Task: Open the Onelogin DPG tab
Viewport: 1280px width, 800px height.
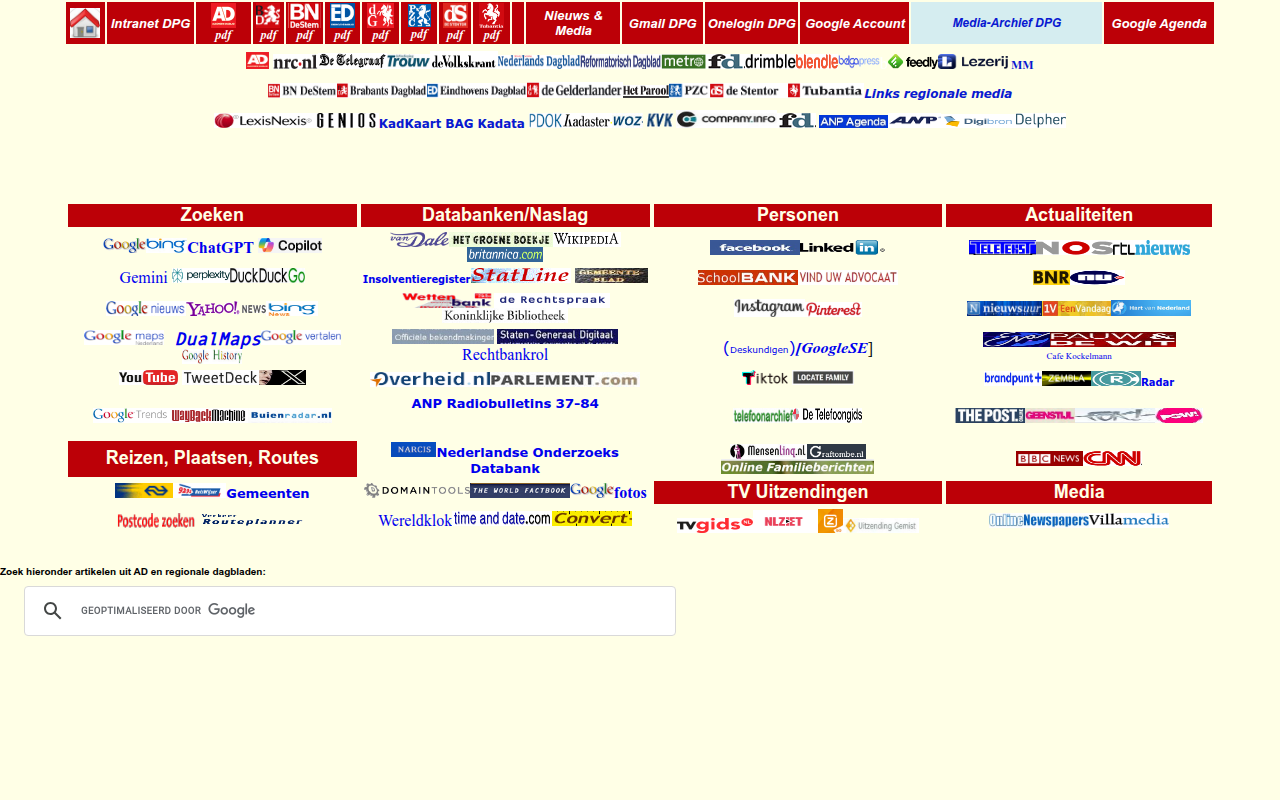Action: point(752,23)
